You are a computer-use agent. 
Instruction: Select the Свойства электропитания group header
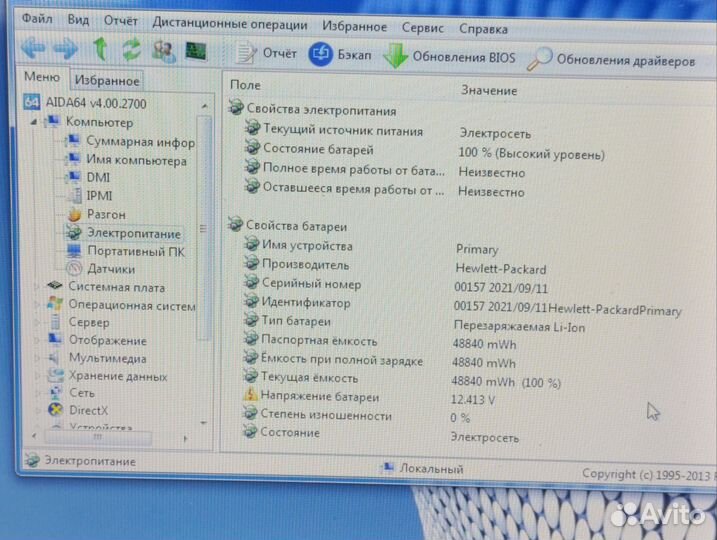[312, 110]
